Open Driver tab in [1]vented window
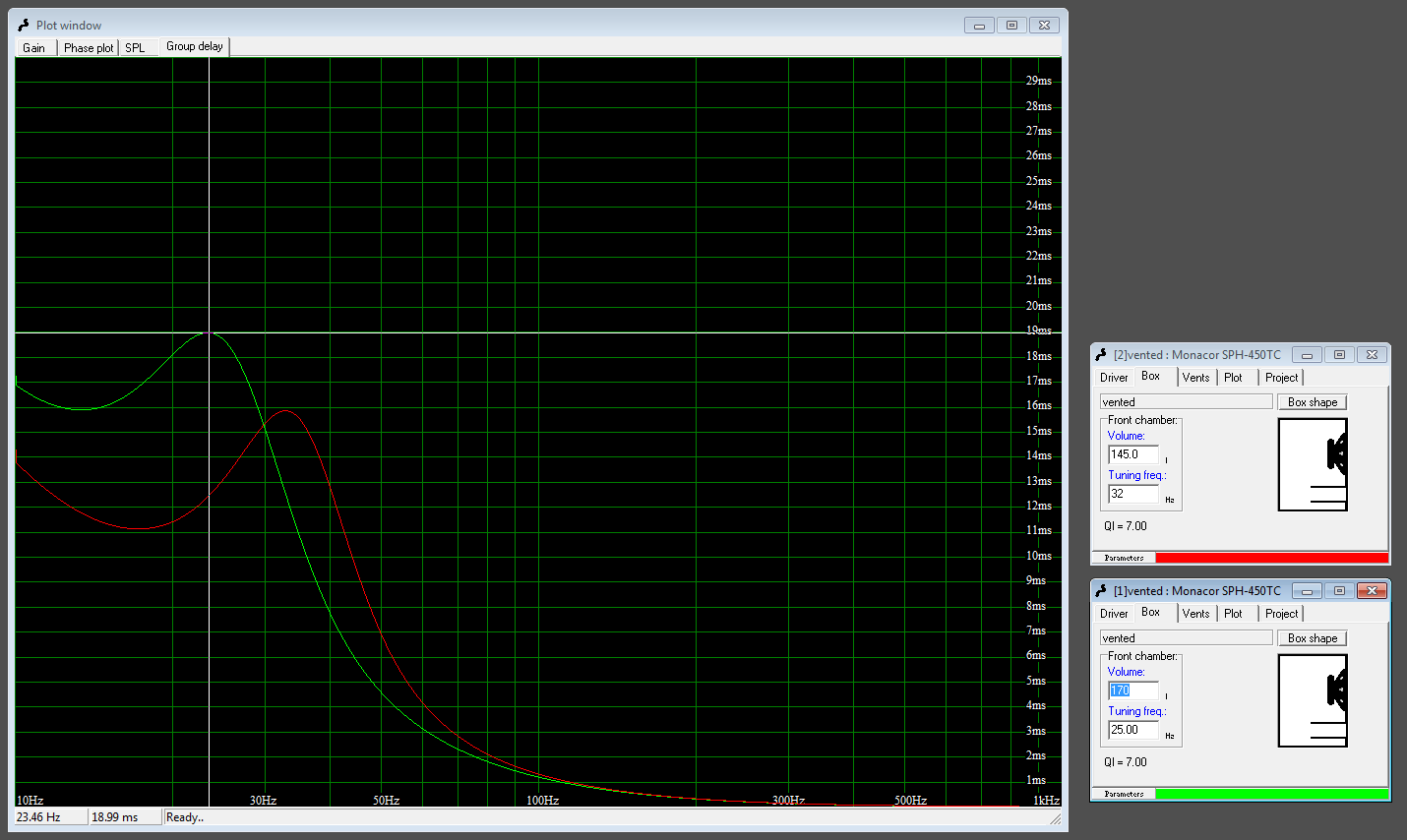The width and height of the screenshot is (1407, 840). click(x=1114, y=613)
